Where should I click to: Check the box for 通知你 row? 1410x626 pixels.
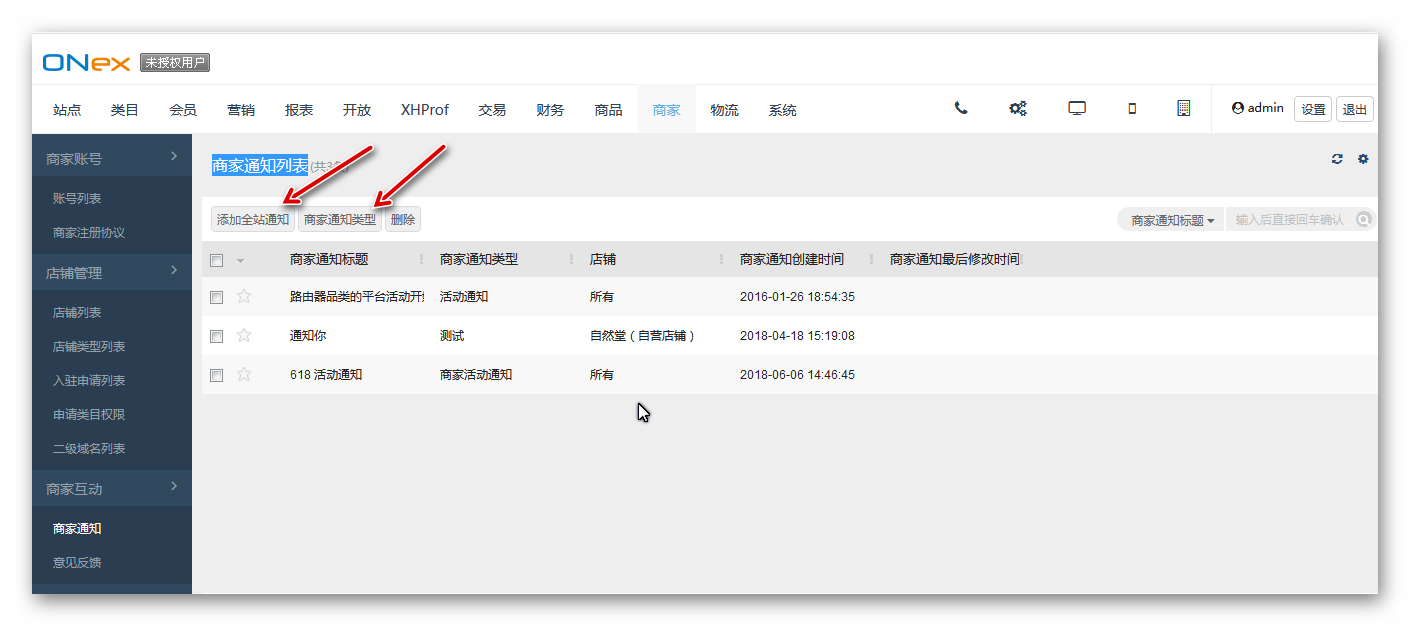[x=216, y=336]
